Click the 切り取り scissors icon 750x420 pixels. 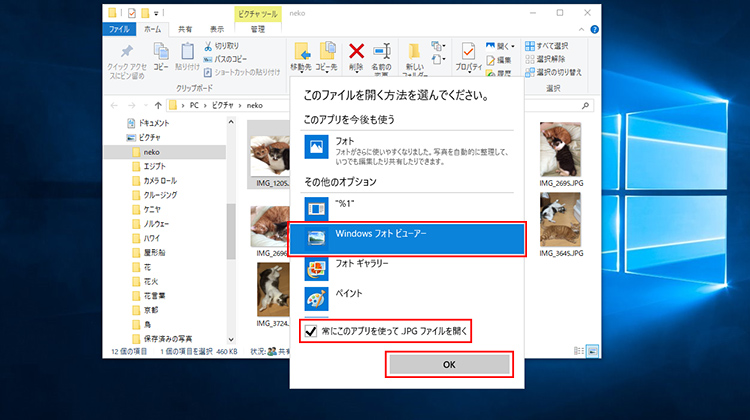pyautogui.click(x=208, y=46)
